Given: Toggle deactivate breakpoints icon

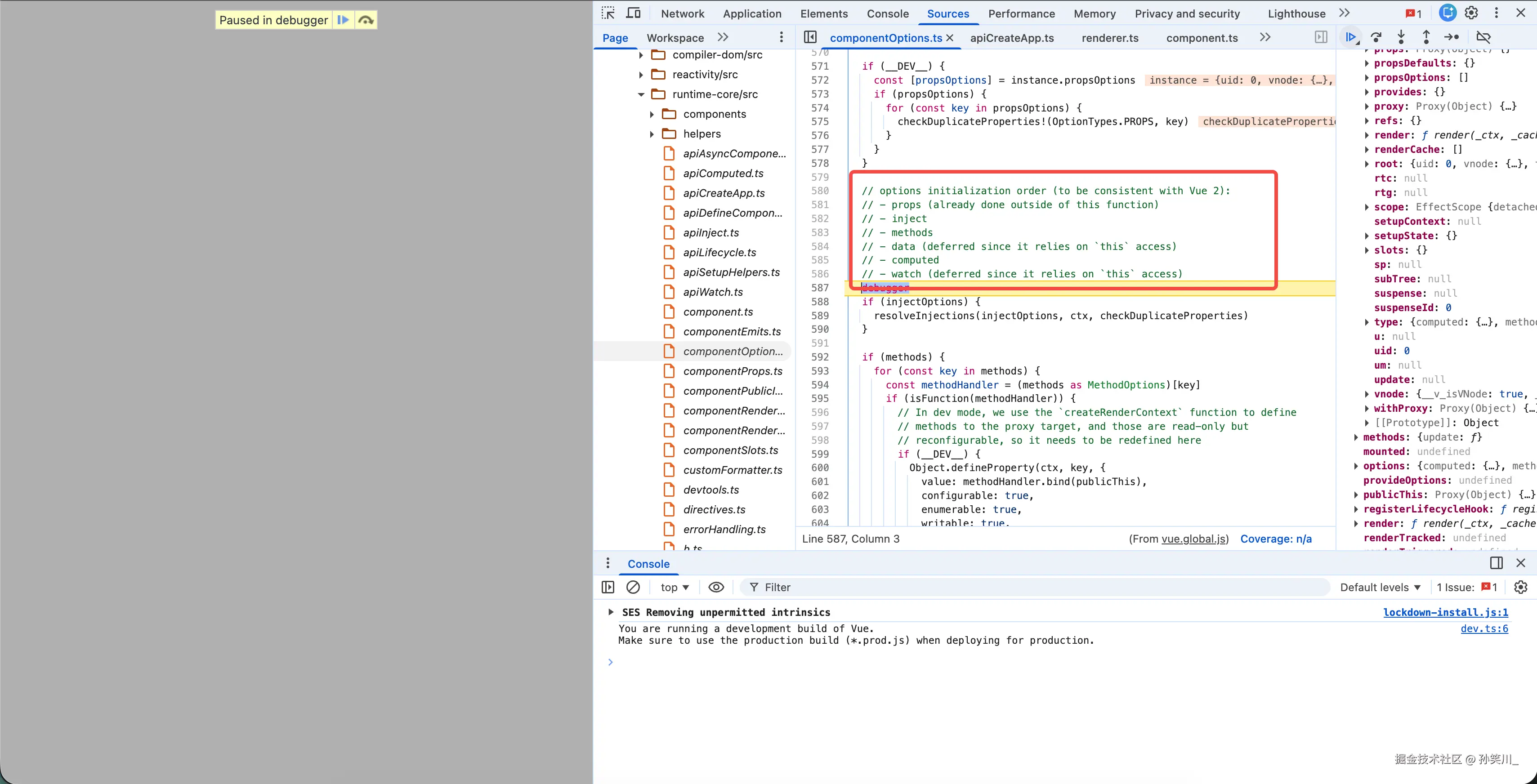Looking at the screenshot, I should click(1483, 37).
